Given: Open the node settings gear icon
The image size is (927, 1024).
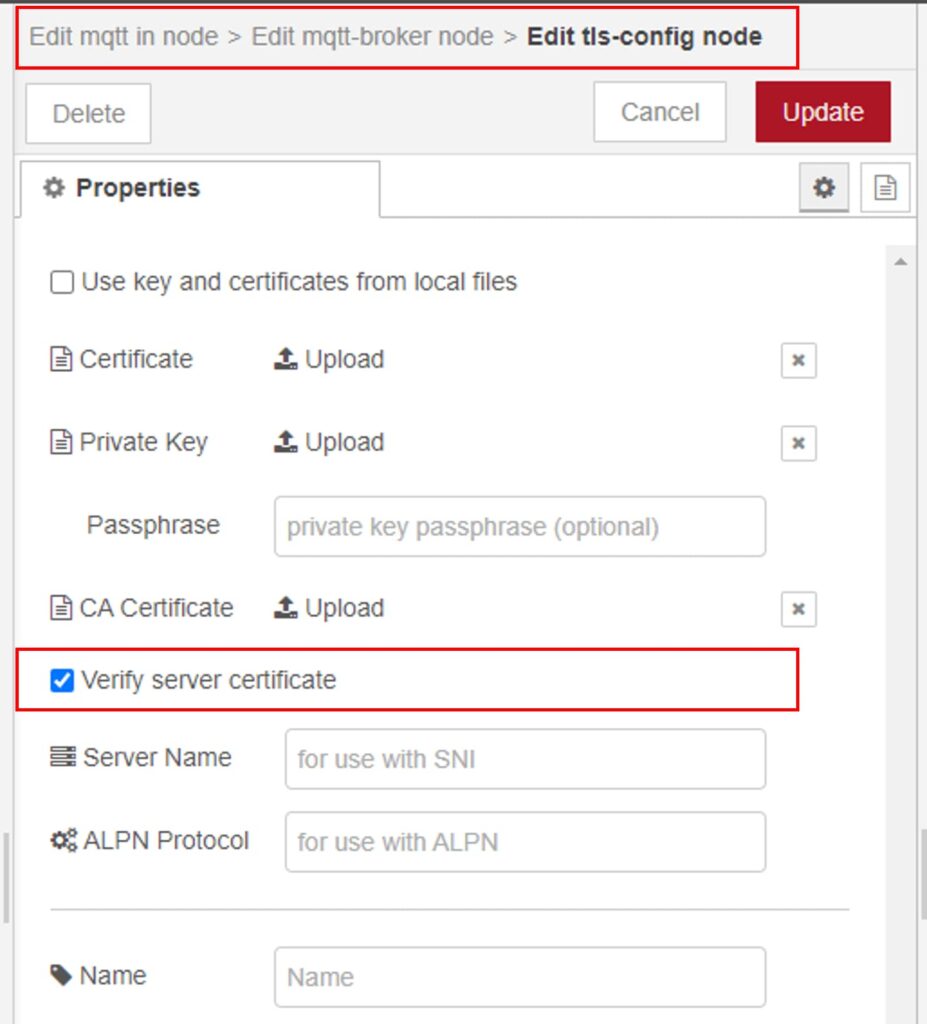Looking at the screenshot, I should (824, 187).
